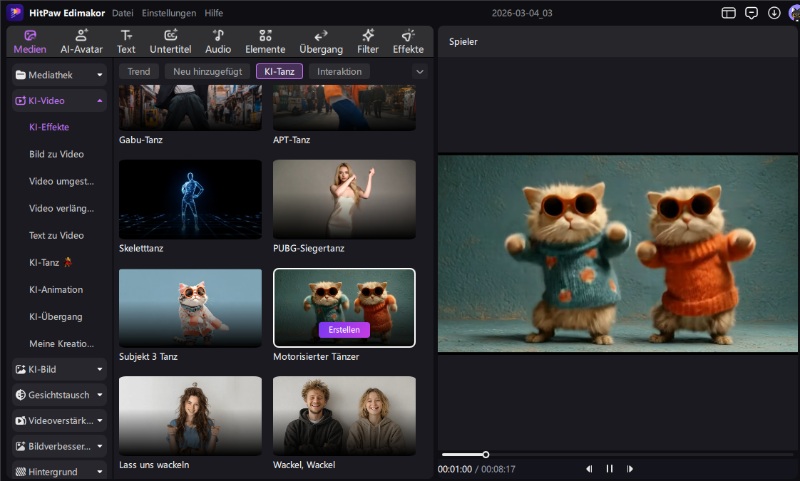Click the download icon in title bar
Image resolution: width=800 pixels, height=481 pixels.
coord(774,13)
